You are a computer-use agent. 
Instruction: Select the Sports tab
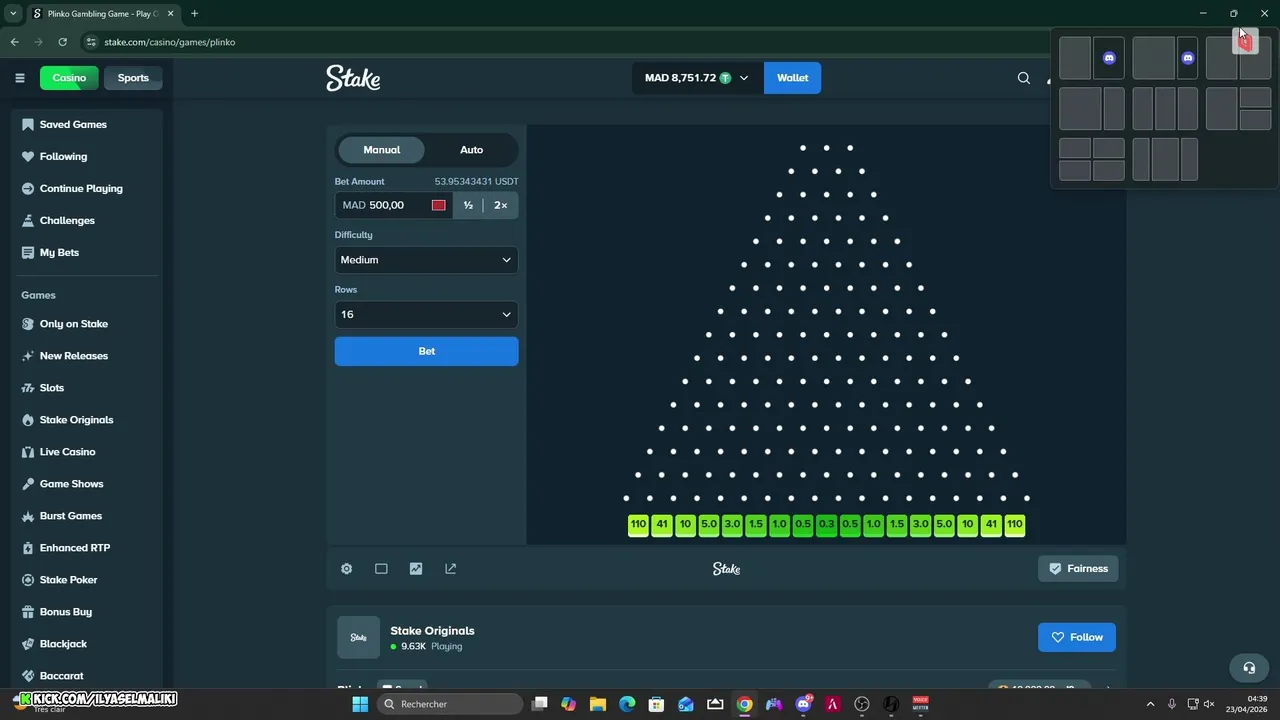point(133,78)
